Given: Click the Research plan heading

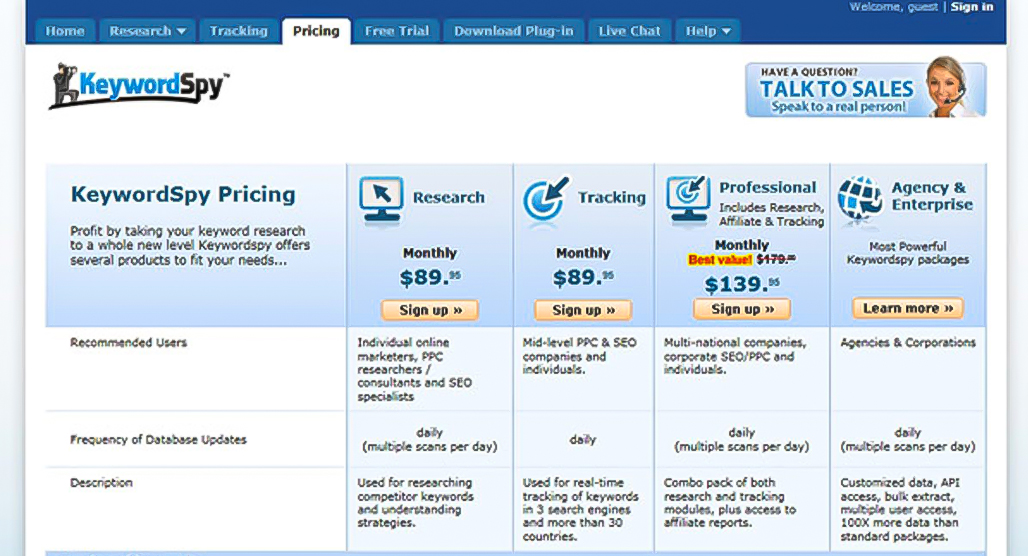Looking at the screenshot, I should (x=448, y=197).
